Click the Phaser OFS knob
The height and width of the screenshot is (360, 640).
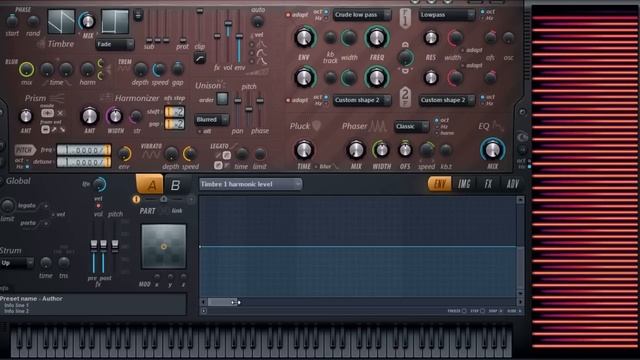point(405,150)
